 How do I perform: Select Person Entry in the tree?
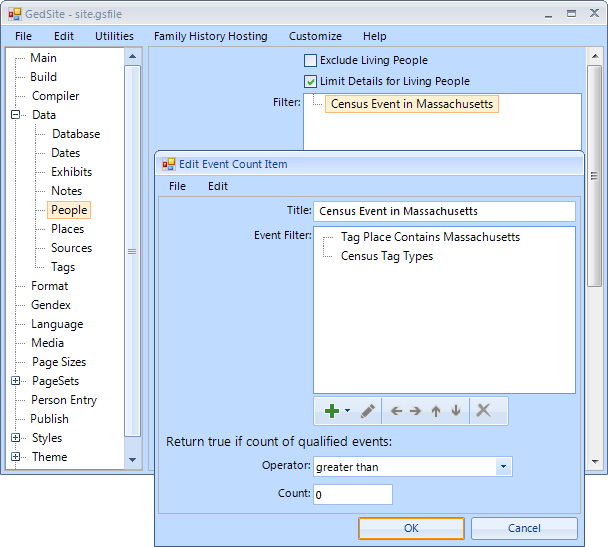(x=64, y=400)
